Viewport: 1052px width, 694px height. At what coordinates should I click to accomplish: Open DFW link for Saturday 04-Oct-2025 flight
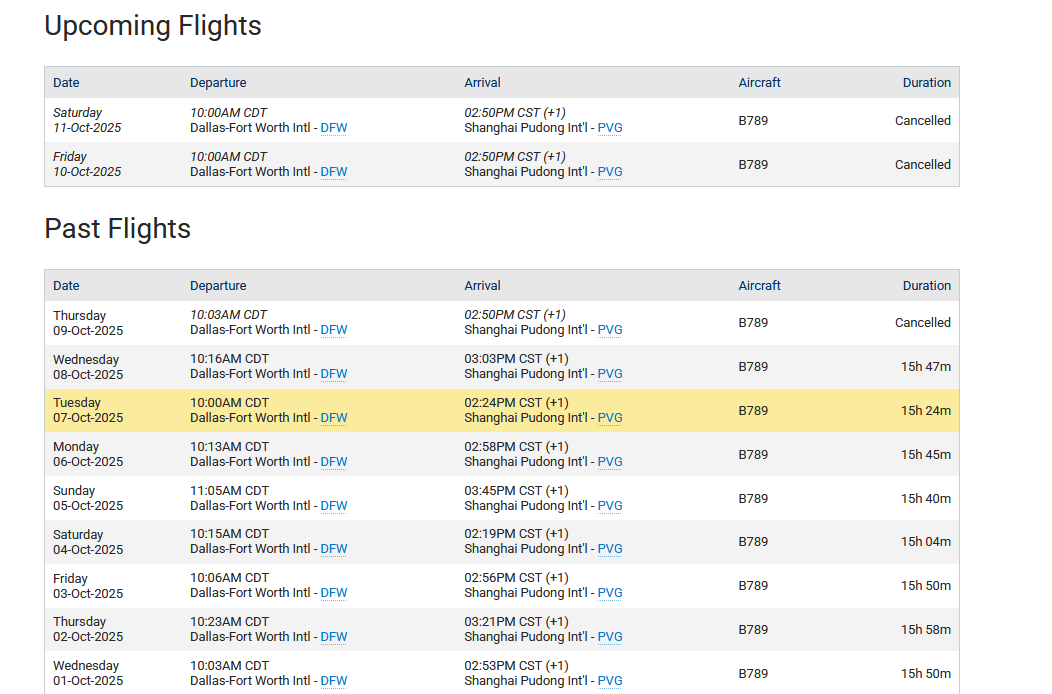[334, 549]
